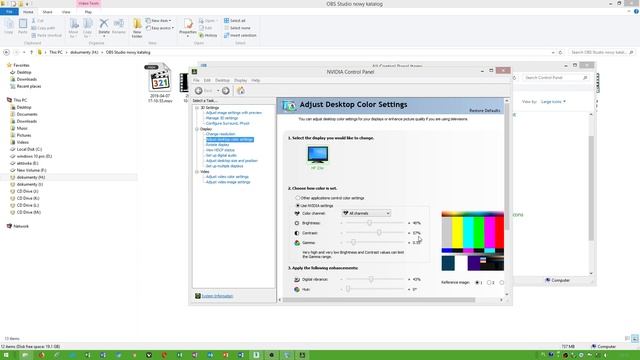Screen dimensions: 640x360
Task: Open the NVIDIA Display menu
Action: 240,80
